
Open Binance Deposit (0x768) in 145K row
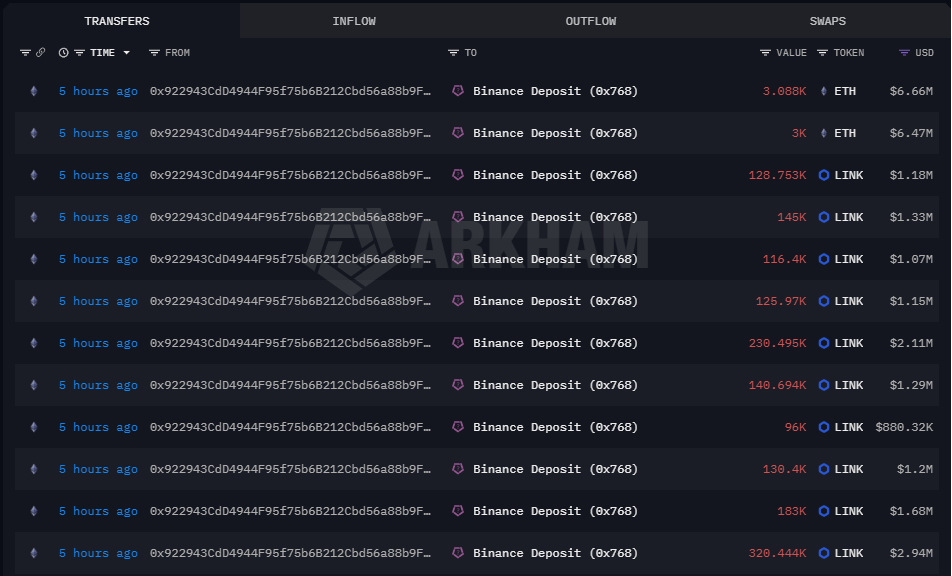556,217
